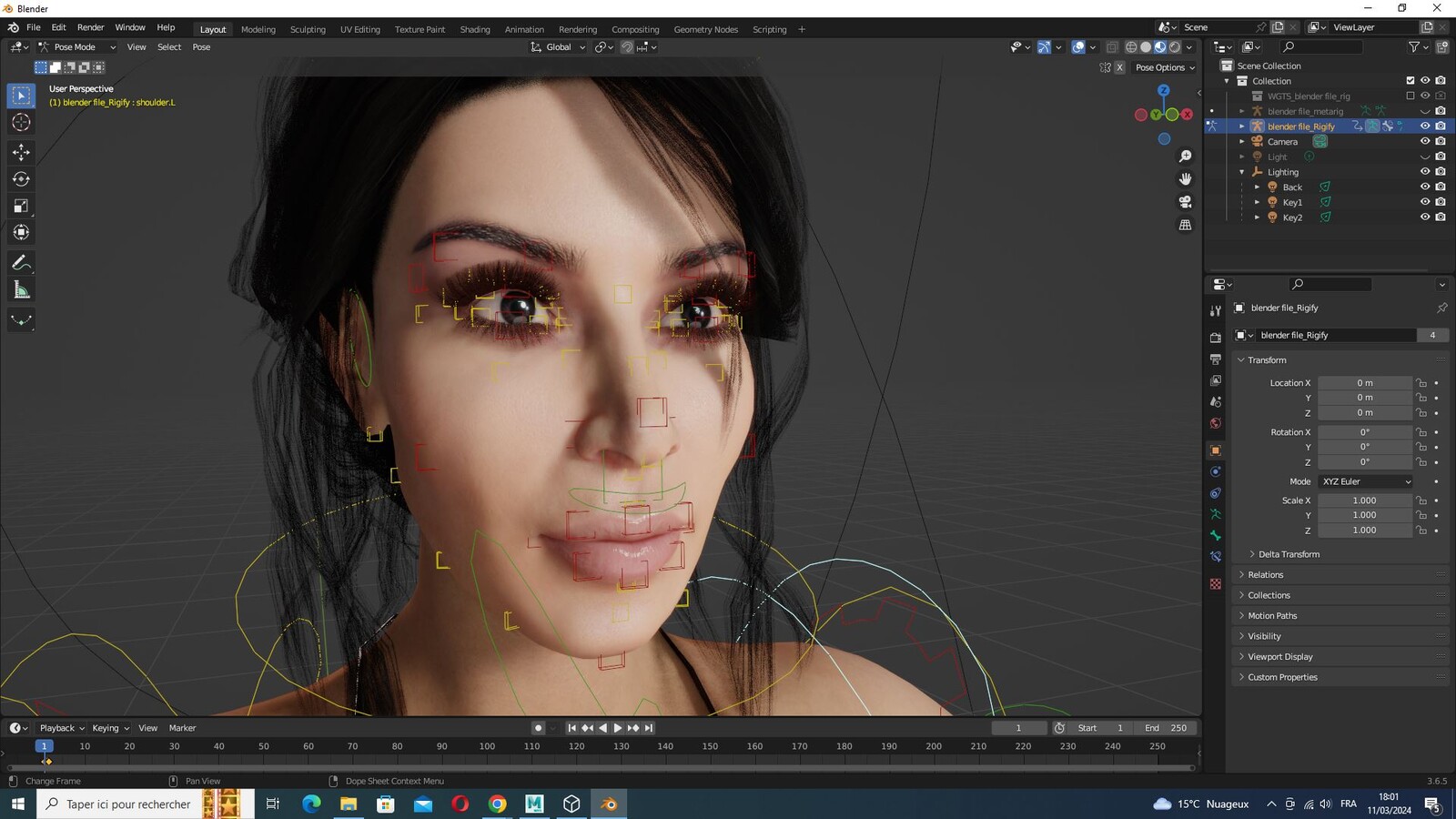
Task: Click the pan view hand icon
Action: [1185, 179]
